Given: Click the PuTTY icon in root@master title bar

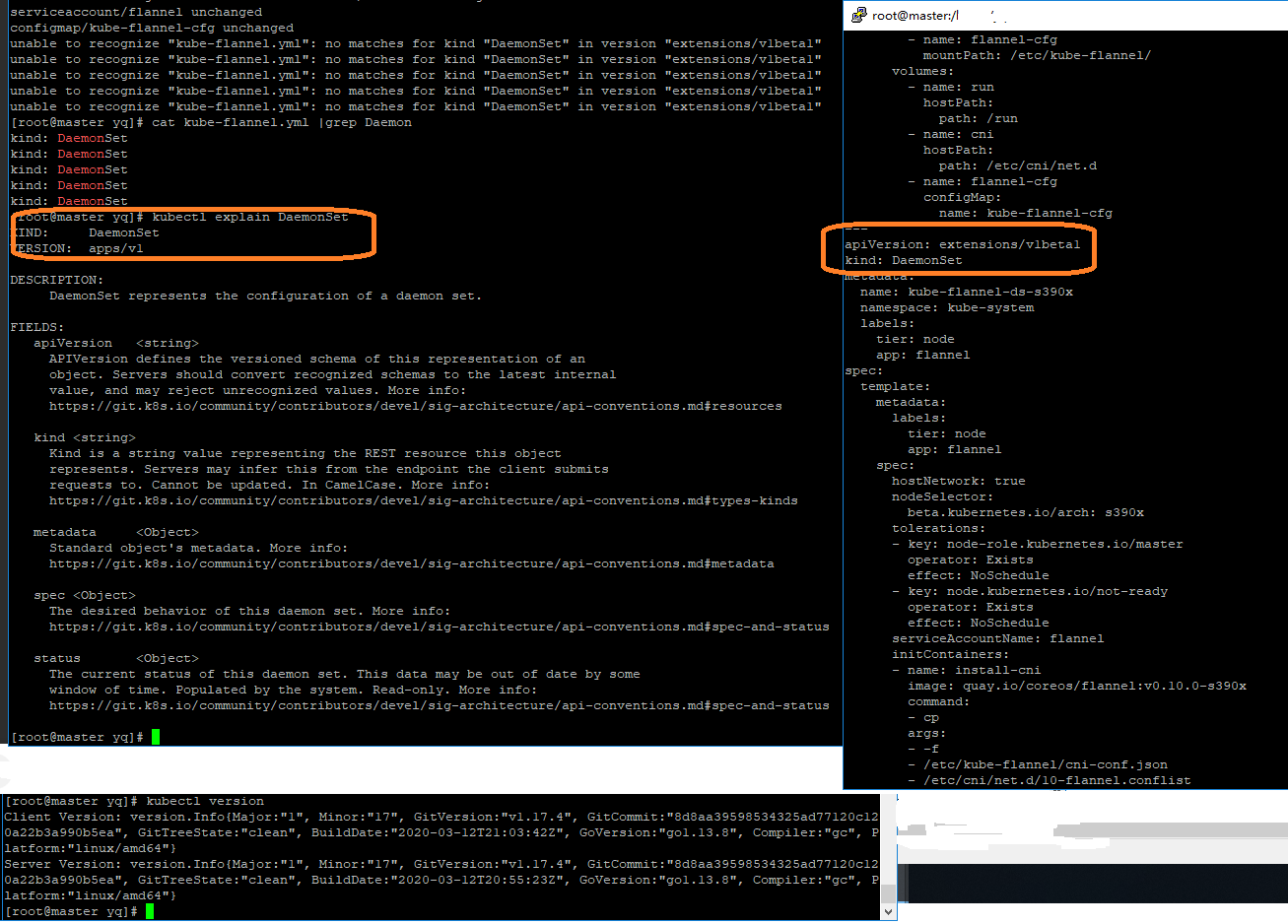Looking at the screenshot, I should (x=859, y=15).
